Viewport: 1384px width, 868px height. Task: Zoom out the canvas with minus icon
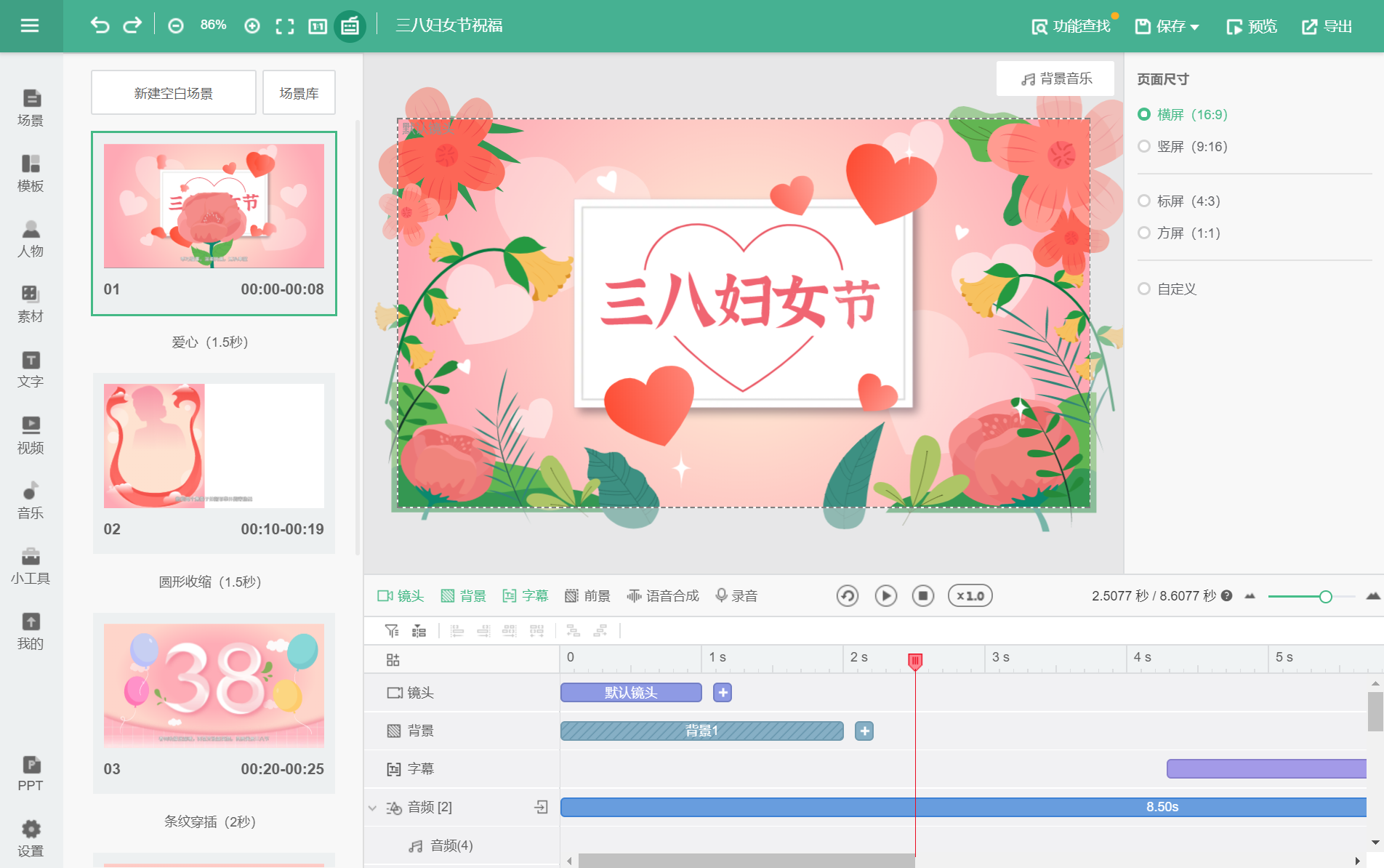176,26
